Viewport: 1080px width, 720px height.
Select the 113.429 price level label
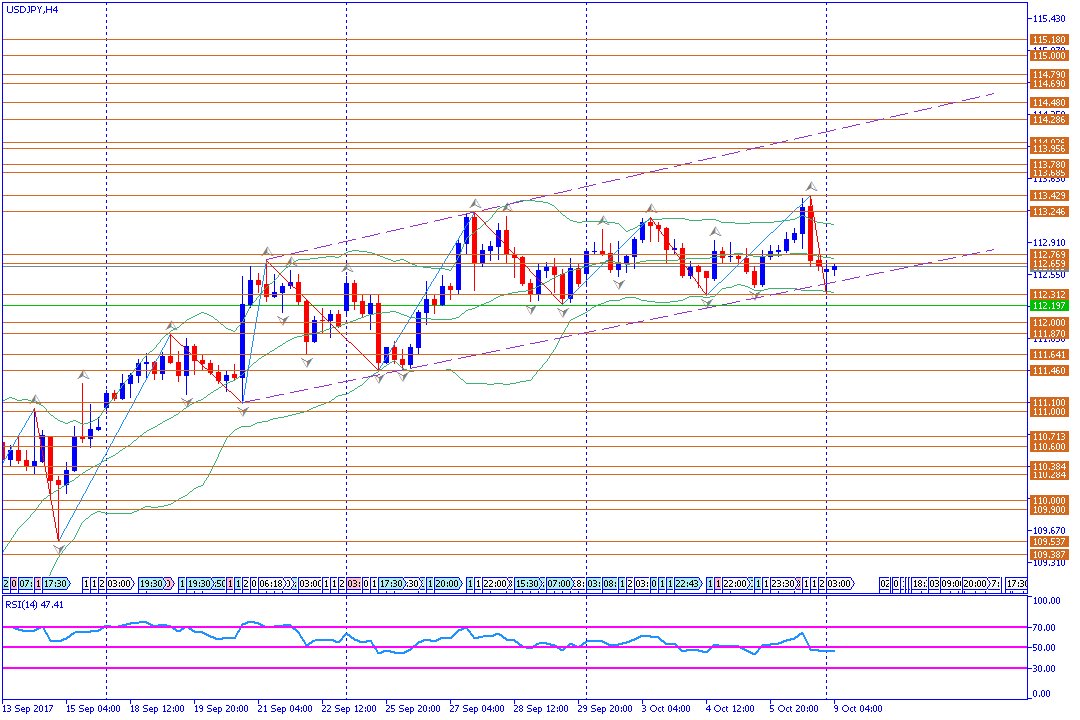1049,196
